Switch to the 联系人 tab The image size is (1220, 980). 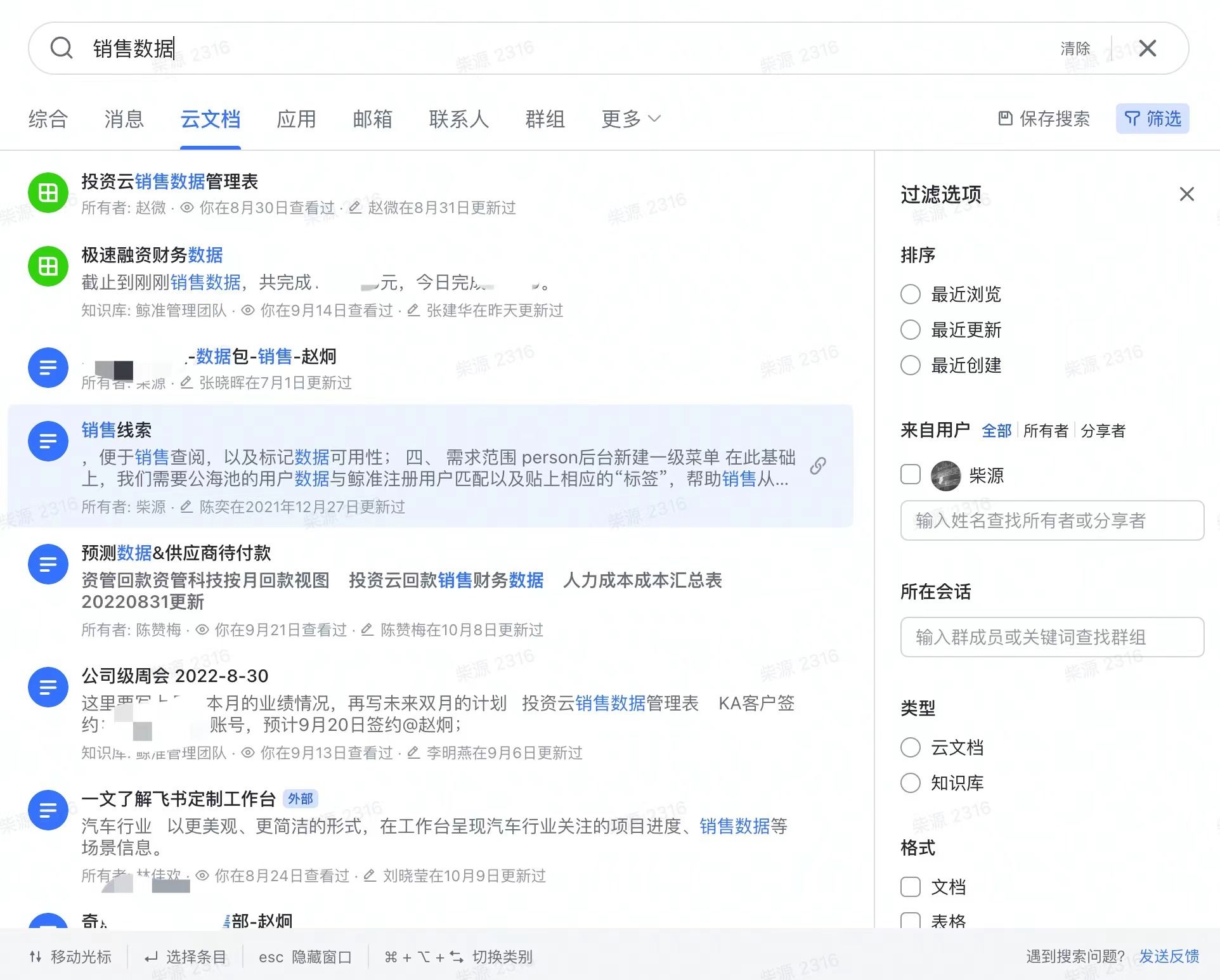459,119
